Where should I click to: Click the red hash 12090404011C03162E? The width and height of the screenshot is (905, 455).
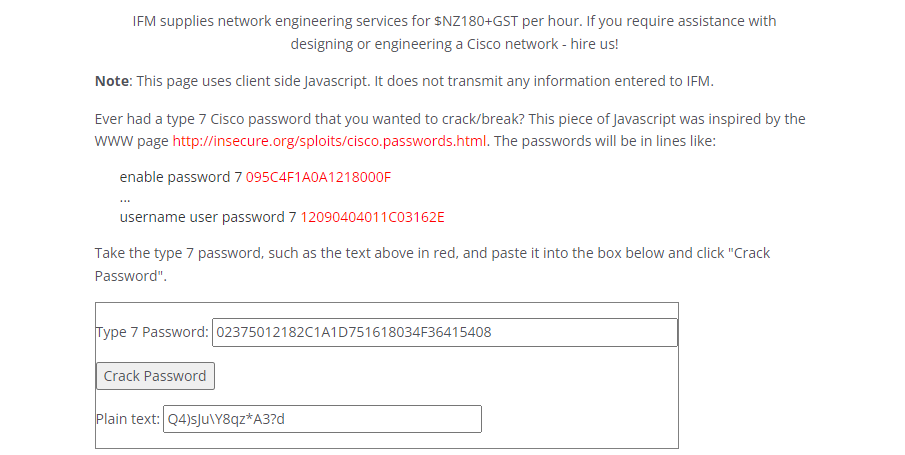(x=372, y=216)
